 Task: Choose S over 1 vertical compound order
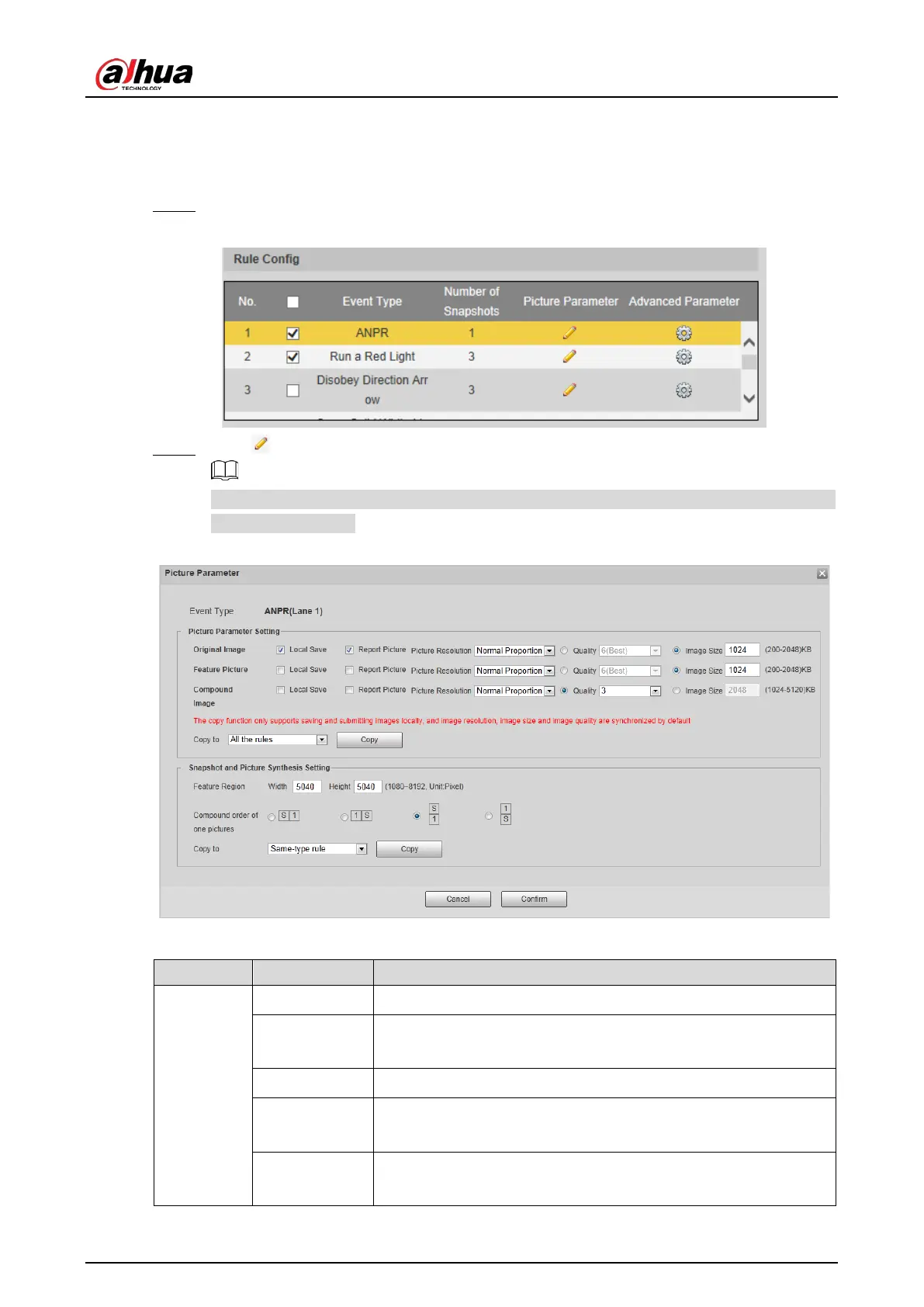(417, 816)
